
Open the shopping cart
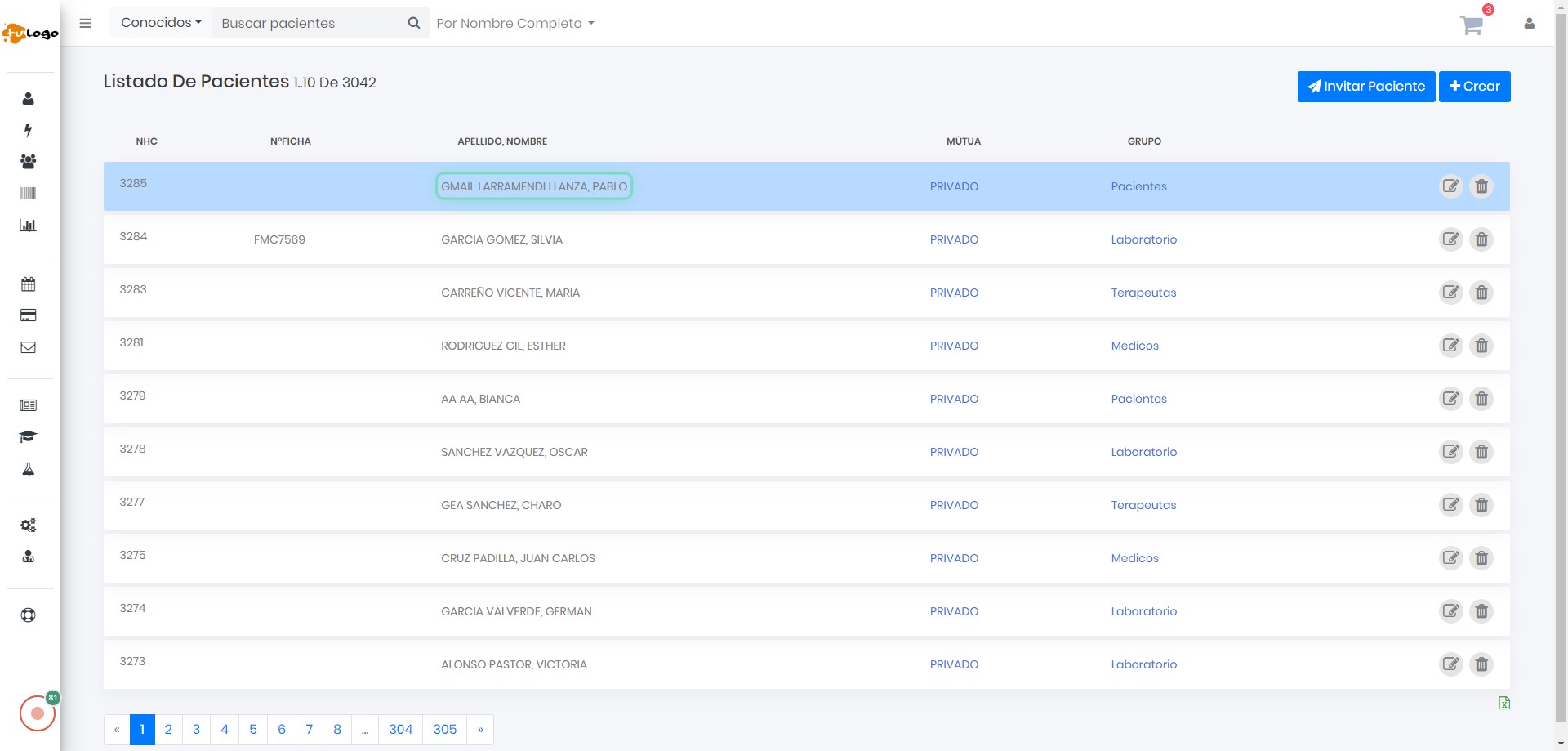(x=1472, y=25)
